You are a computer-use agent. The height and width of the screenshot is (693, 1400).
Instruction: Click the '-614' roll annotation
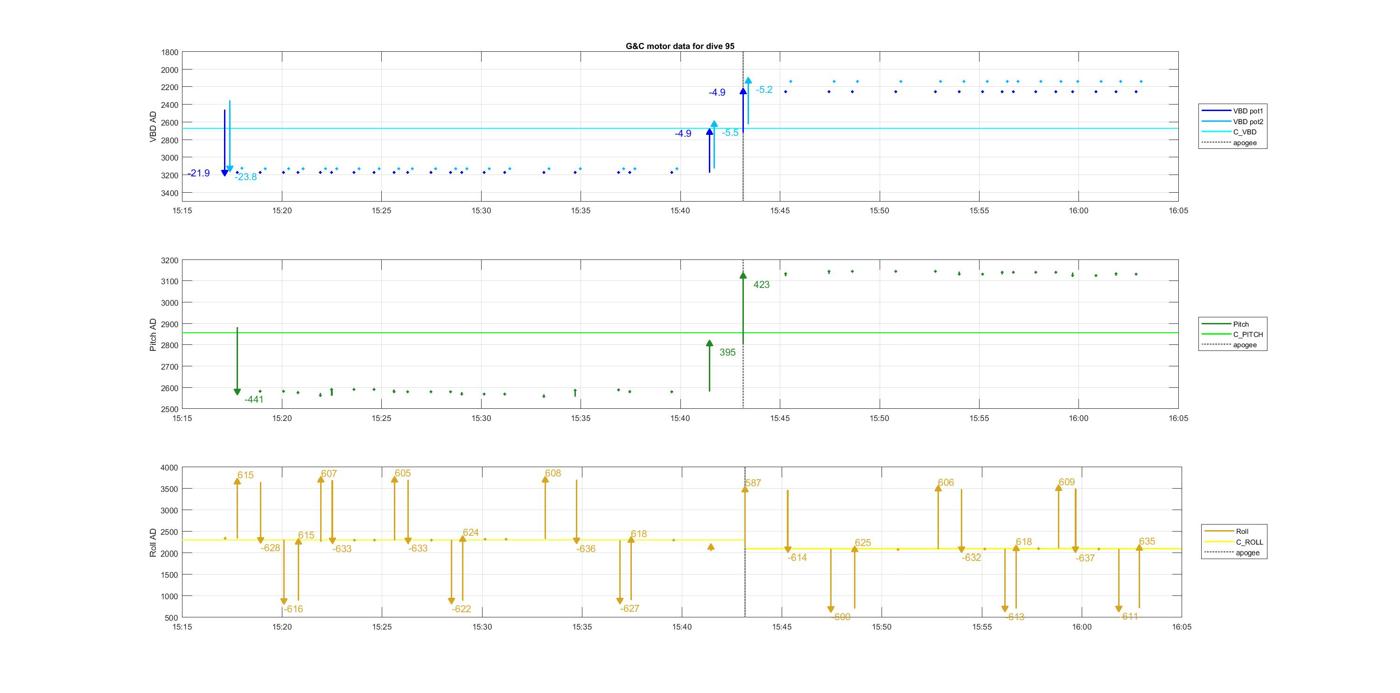click(x=797, y=558)
